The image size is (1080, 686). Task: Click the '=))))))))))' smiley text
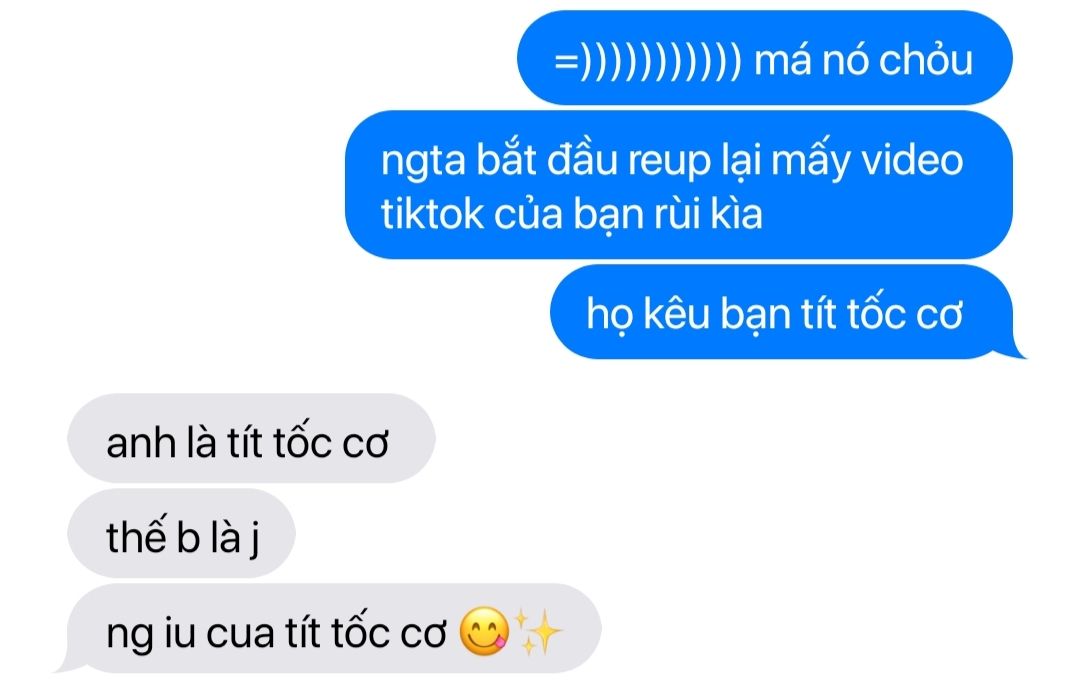[647, 61]
